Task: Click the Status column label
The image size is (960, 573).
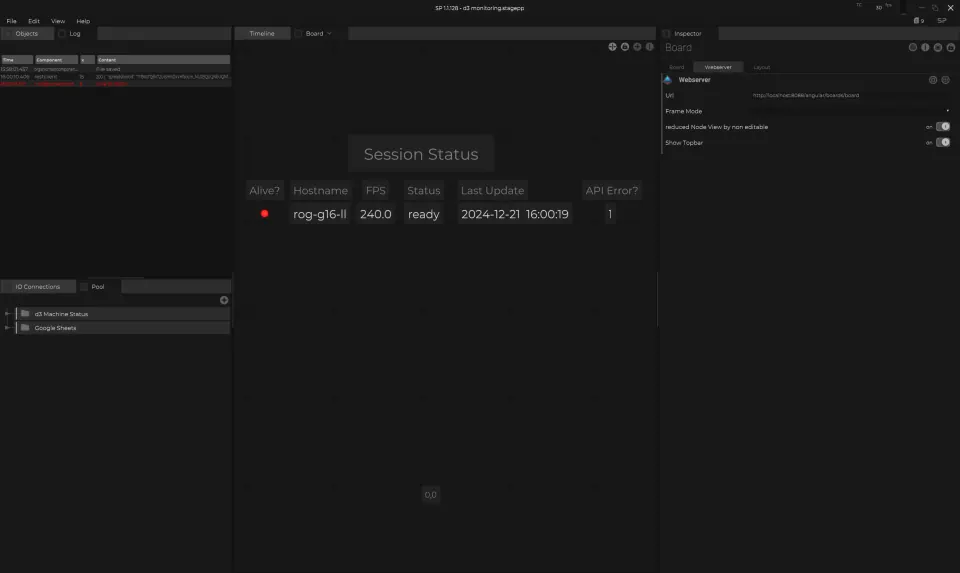Action: (x=424, y=190)
